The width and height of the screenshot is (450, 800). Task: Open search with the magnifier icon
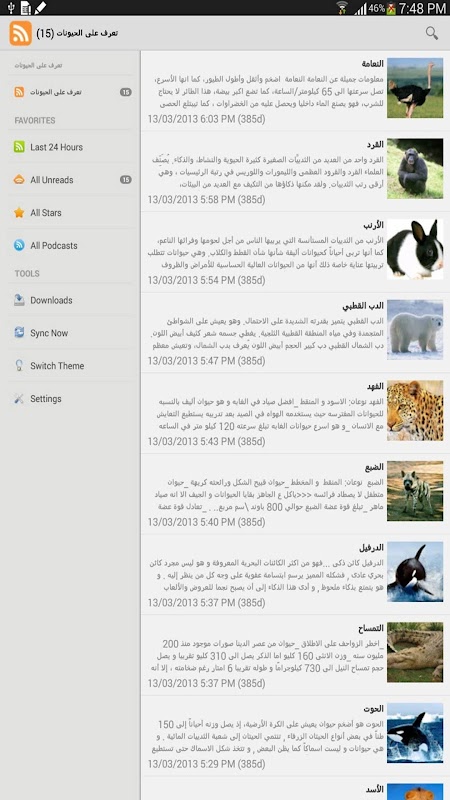click(x=432, y=34)
